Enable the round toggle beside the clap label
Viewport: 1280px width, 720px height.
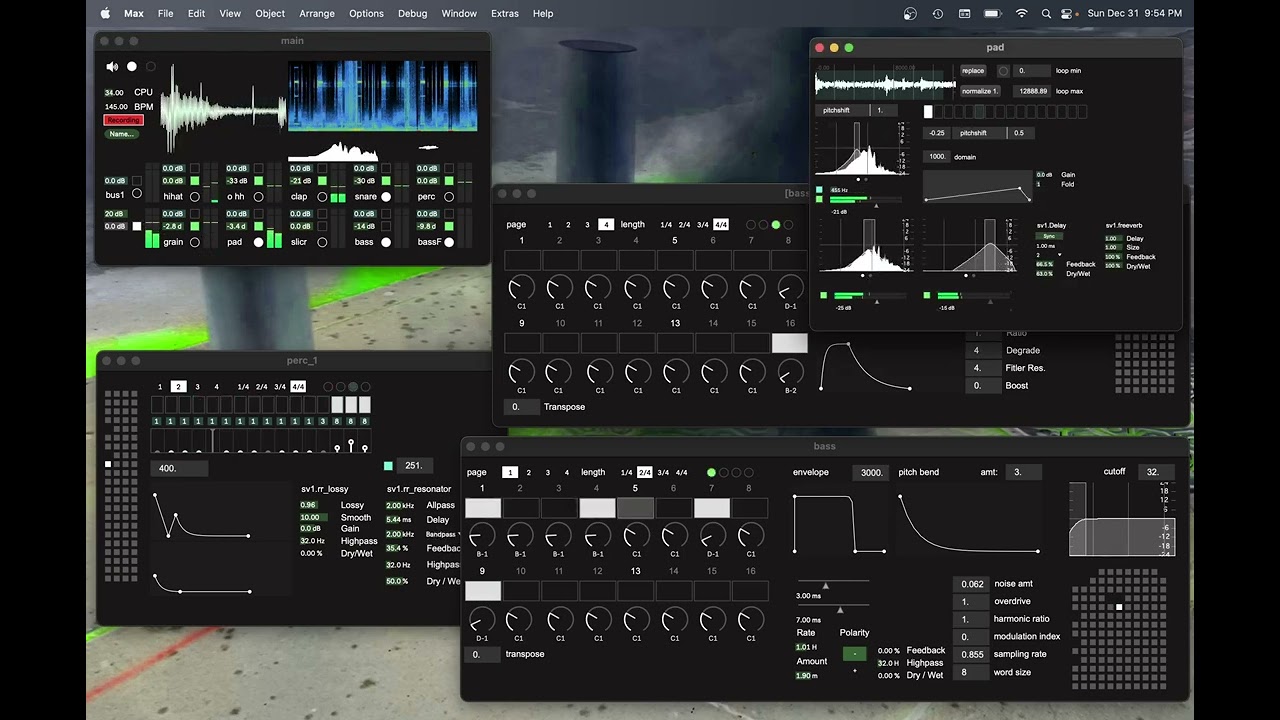pos(322,197)
